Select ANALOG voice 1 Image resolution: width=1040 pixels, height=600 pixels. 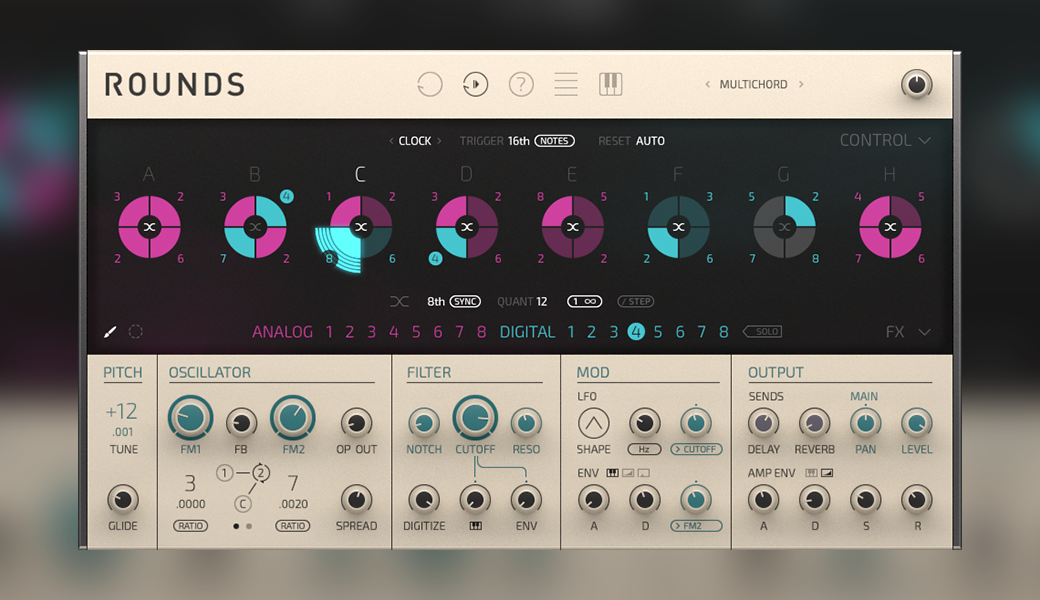329,331
